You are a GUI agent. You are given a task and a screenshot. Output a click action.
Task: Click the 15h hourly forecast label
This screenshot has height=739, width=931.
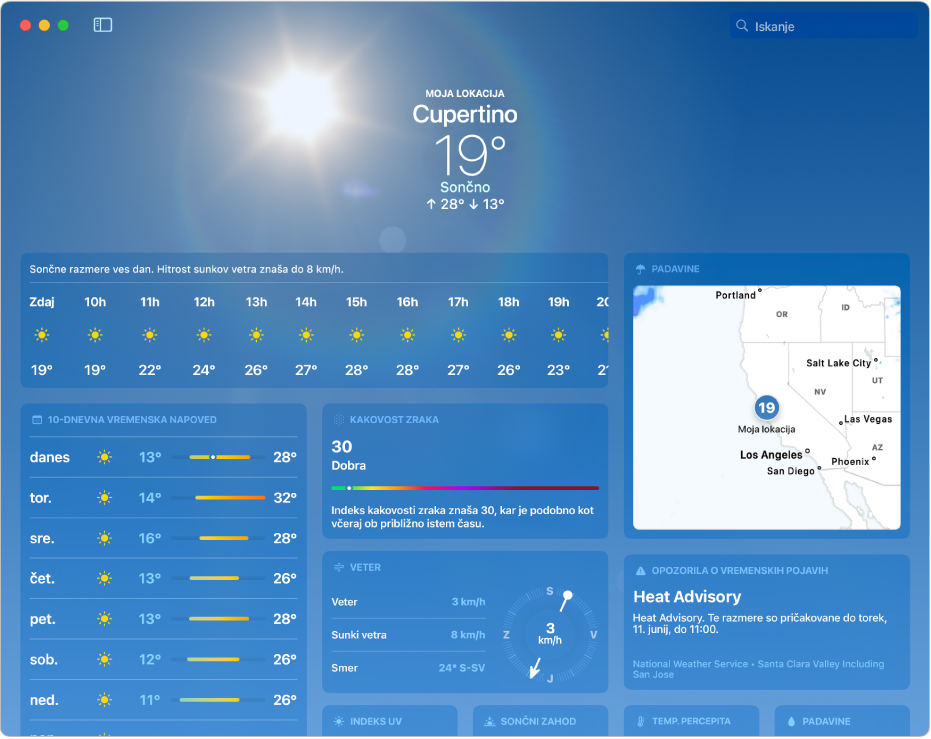[x=356, y=302]
